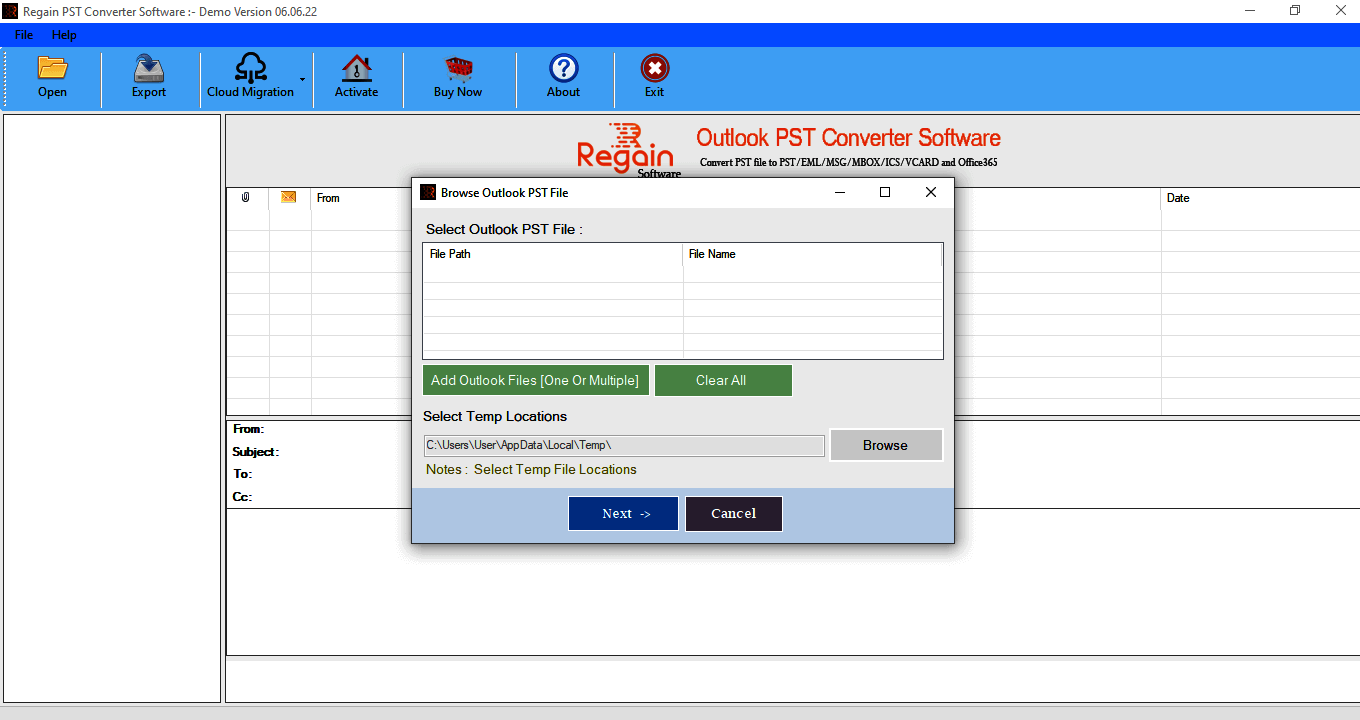Click the Clear All button

coord(723,380)
